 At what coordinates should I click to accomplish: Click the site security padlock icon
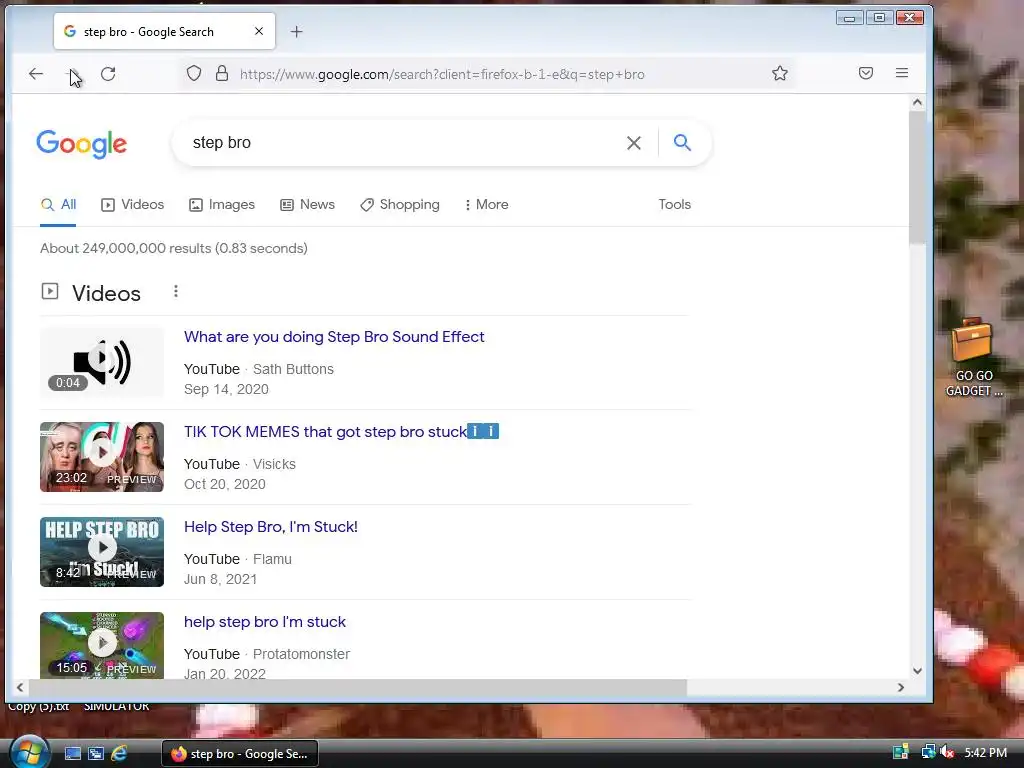222,73
